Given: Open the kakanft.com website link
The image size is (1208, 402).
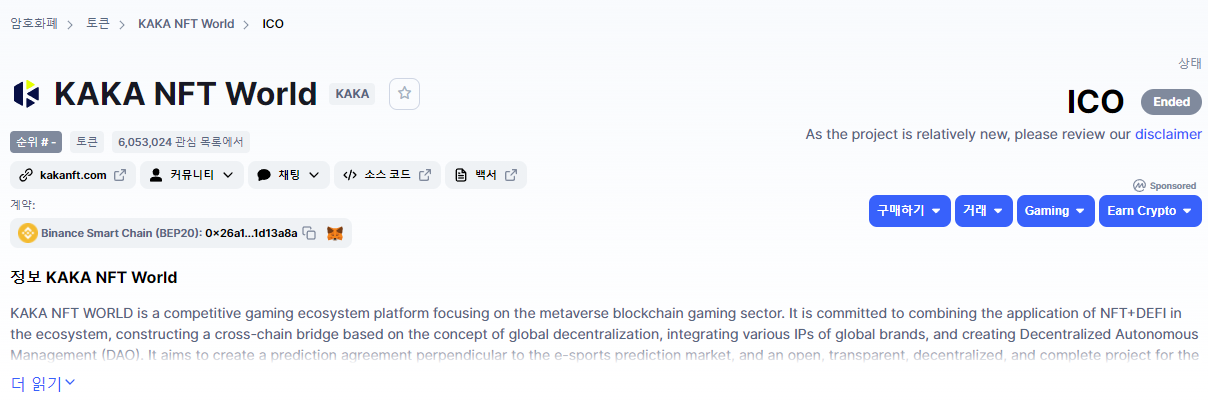Looking at the screenshot, I should pos(73,175).
